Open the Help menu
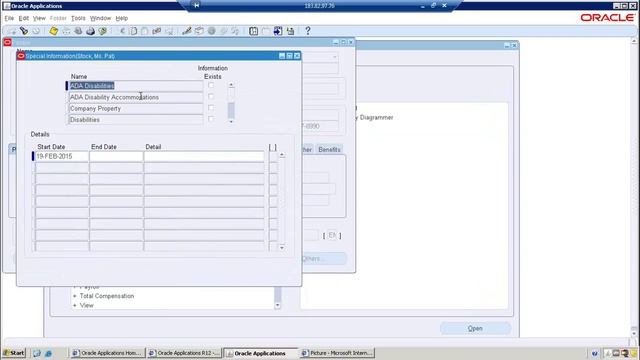Screen dimensions: 640x360 (x=122, y=18)
